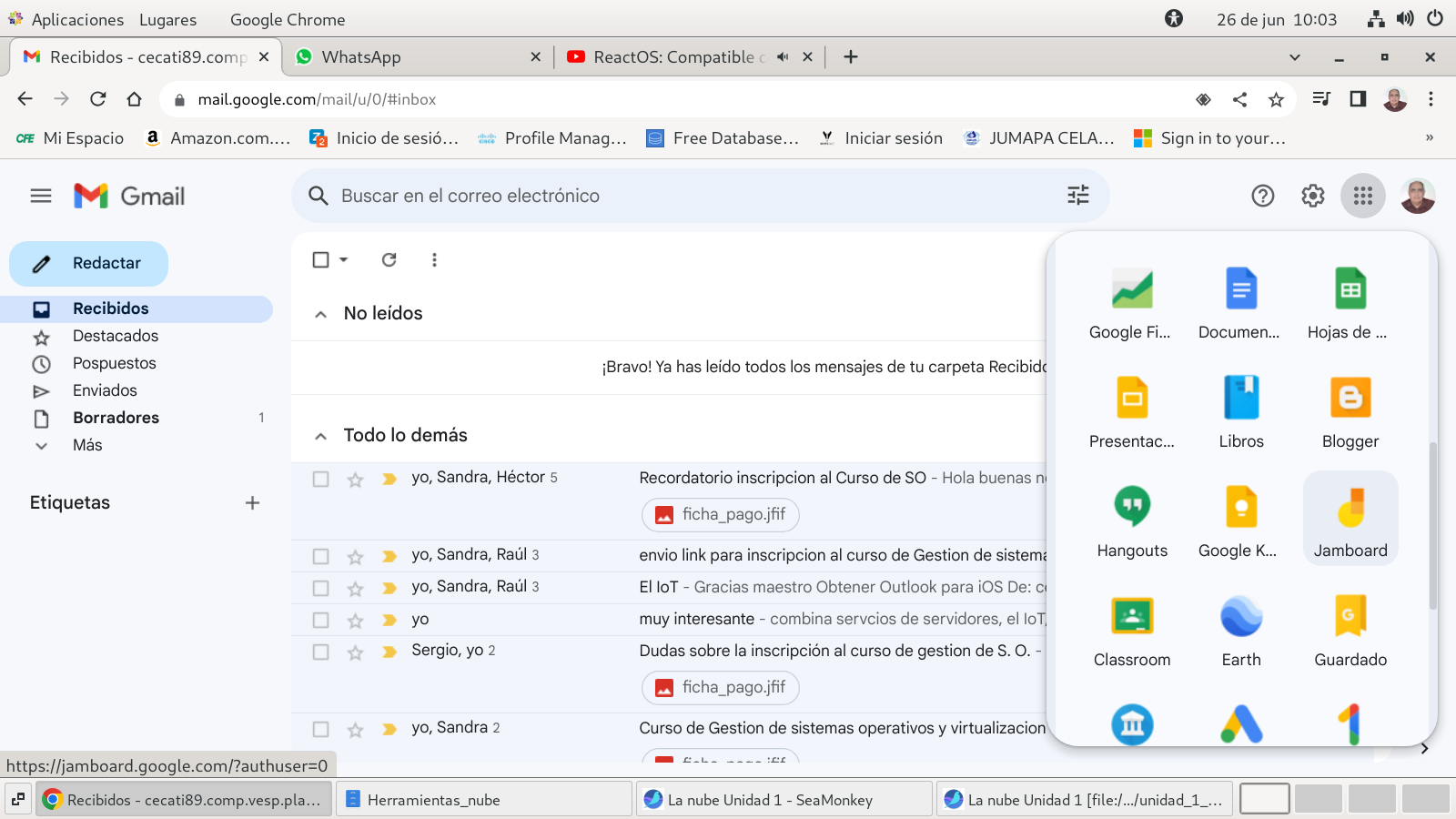Viewport: 1456px width, 819px height.
Task: Open the ficha_pago.jfif attachment in first email
Action: point(721,515)
